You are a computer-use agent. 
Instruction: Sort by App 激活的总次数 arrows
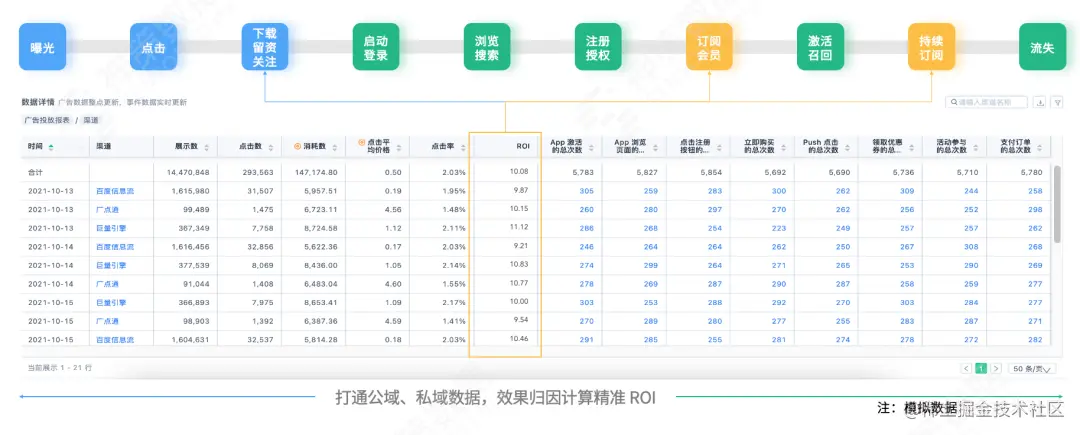[591, 147]
